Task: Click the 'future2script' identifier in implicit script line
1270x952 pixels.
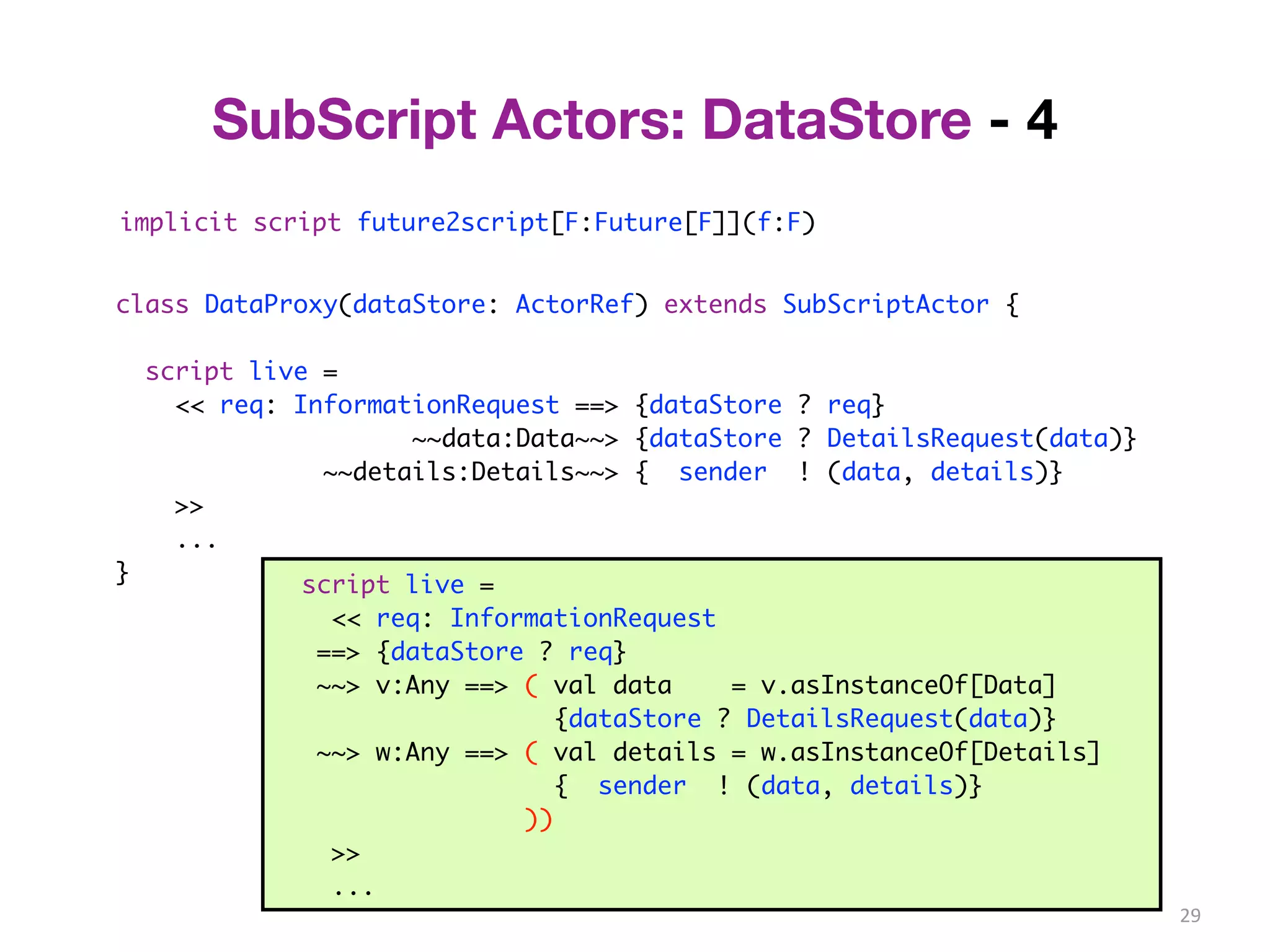Action: tap(453, 223)
